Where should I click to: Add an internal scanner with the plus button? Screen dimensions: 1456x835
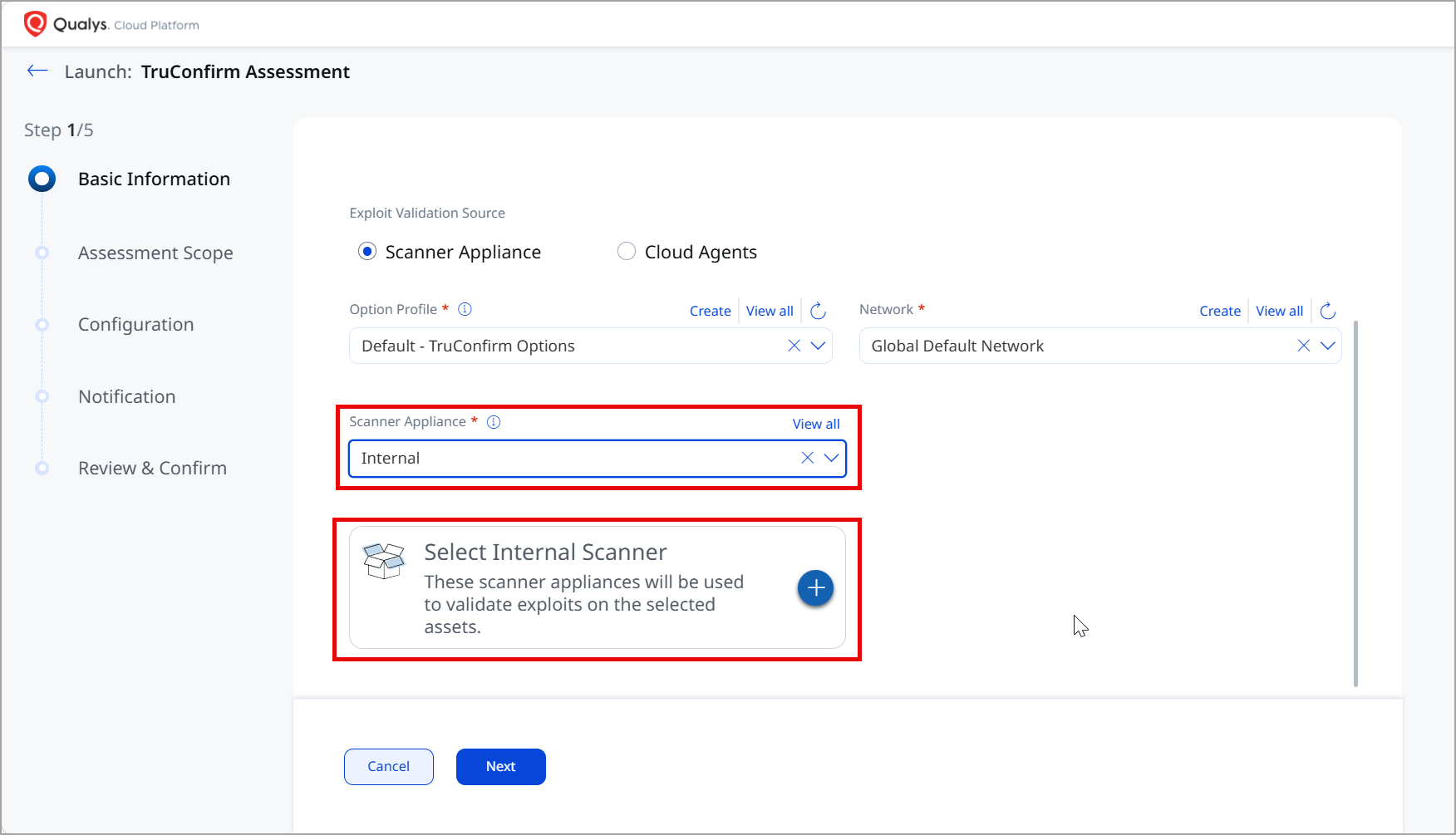[816, 588]
